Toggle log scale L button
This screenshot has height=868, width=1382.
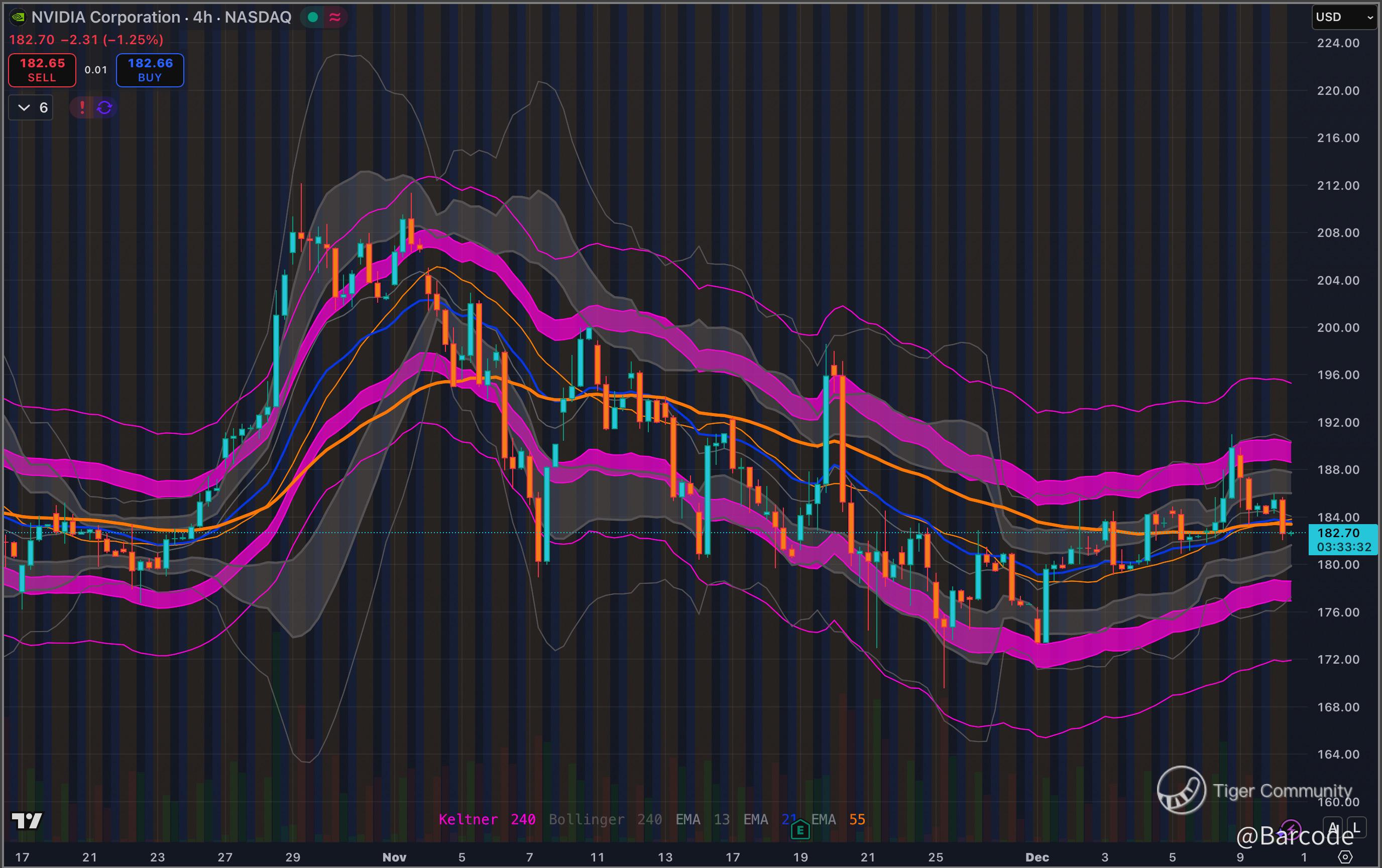[x=1356, y=827]
